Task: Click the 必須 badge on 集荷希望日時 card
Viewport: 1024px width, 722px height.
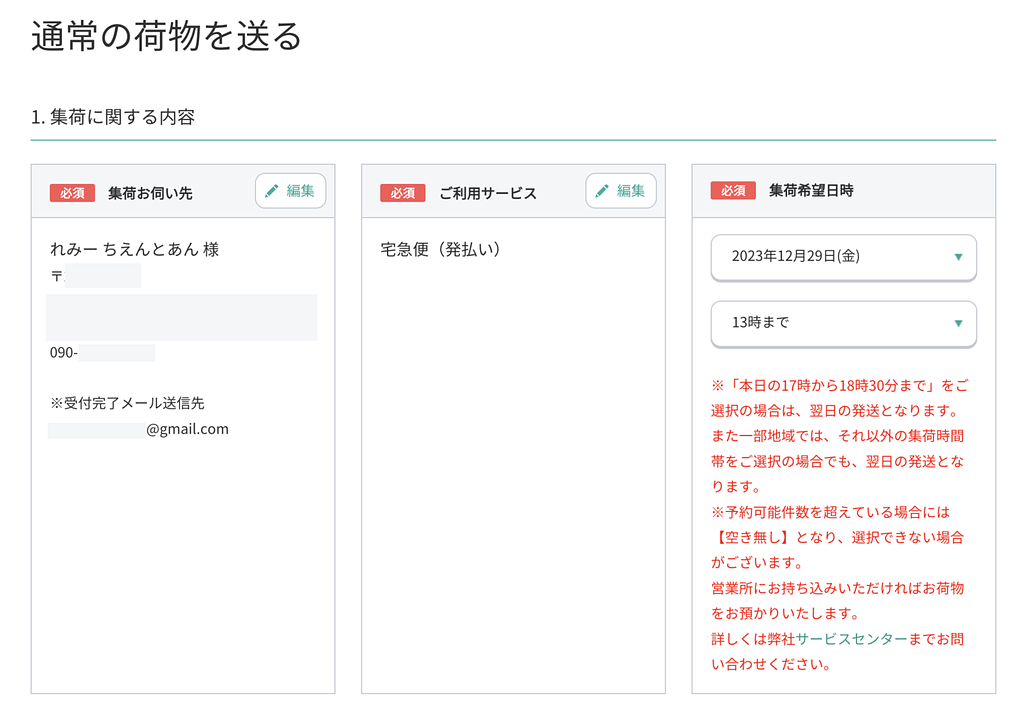Action: 733,189
